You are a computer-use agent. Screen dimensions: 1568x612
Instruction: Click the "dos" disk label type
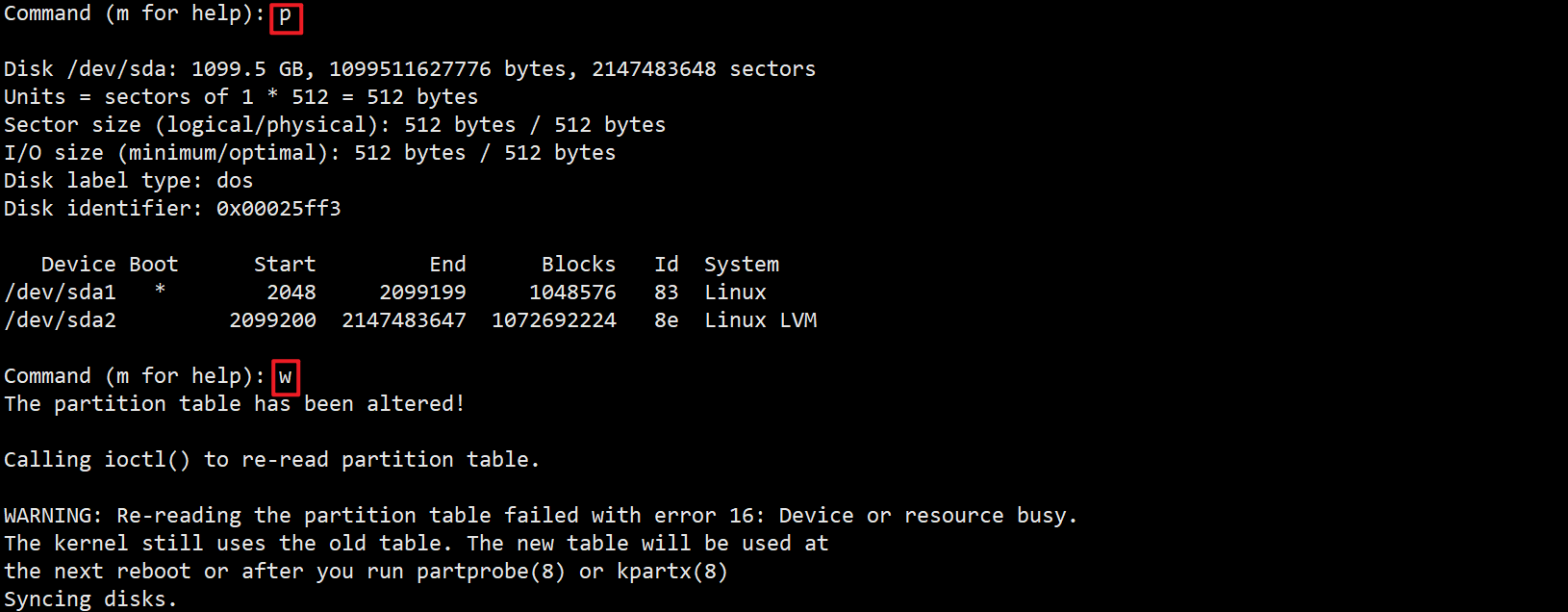(x=235, y=181)
